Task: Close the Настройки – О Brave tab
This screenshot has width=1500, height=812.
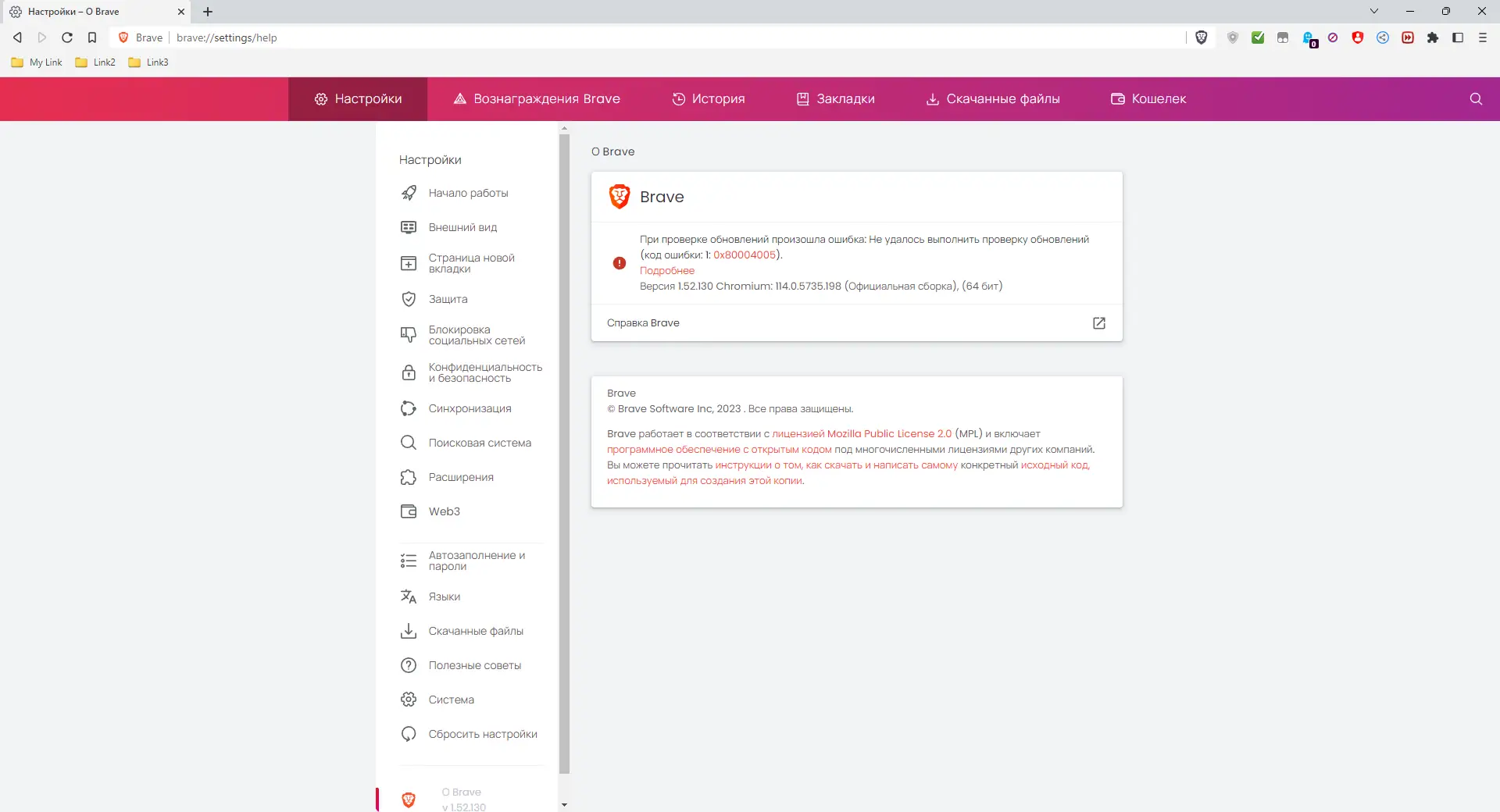Action: [x=181, y=12]
